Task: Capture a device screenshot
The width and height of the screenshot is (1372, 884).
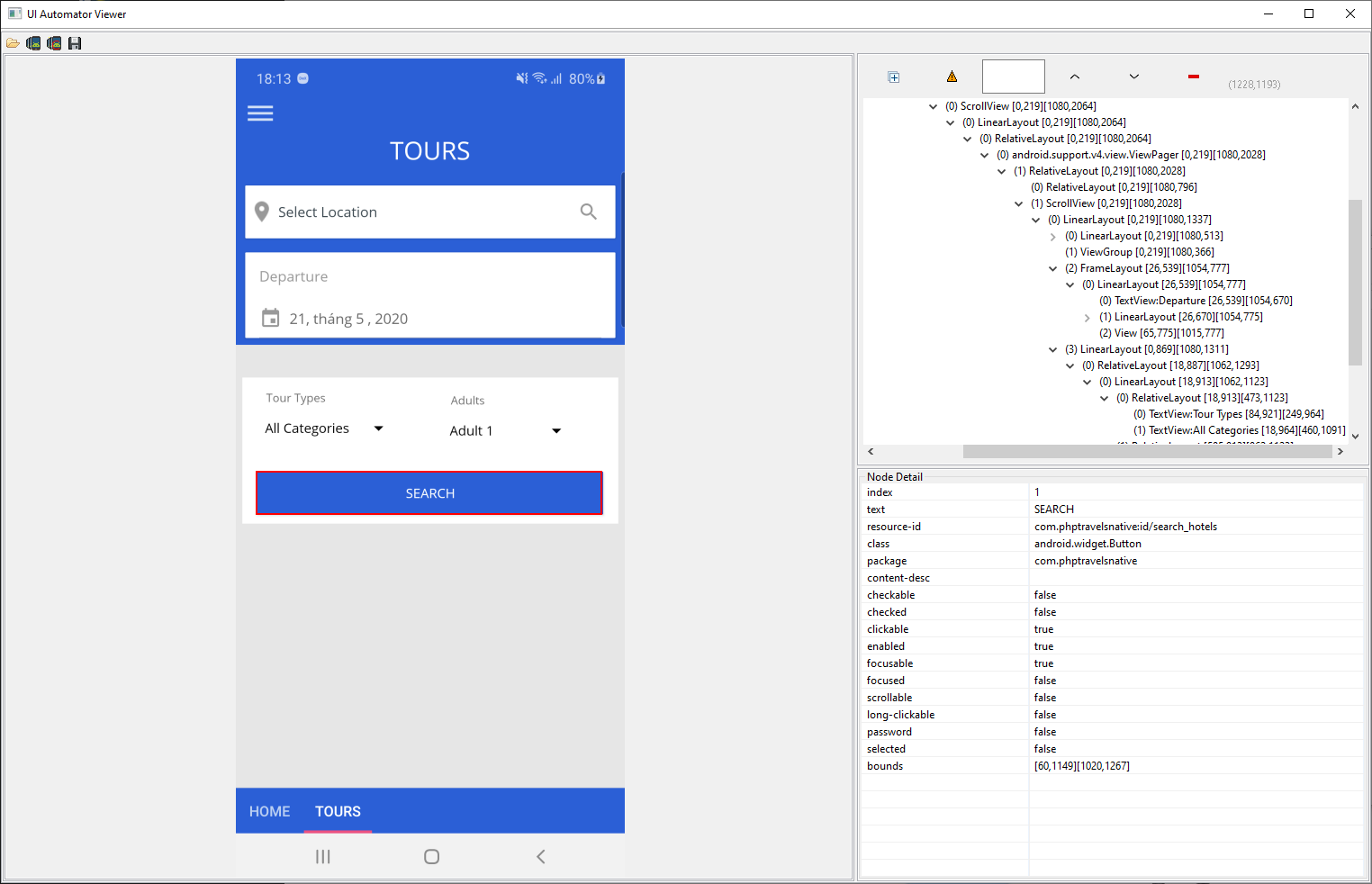Action: click(x=33, y=43)
